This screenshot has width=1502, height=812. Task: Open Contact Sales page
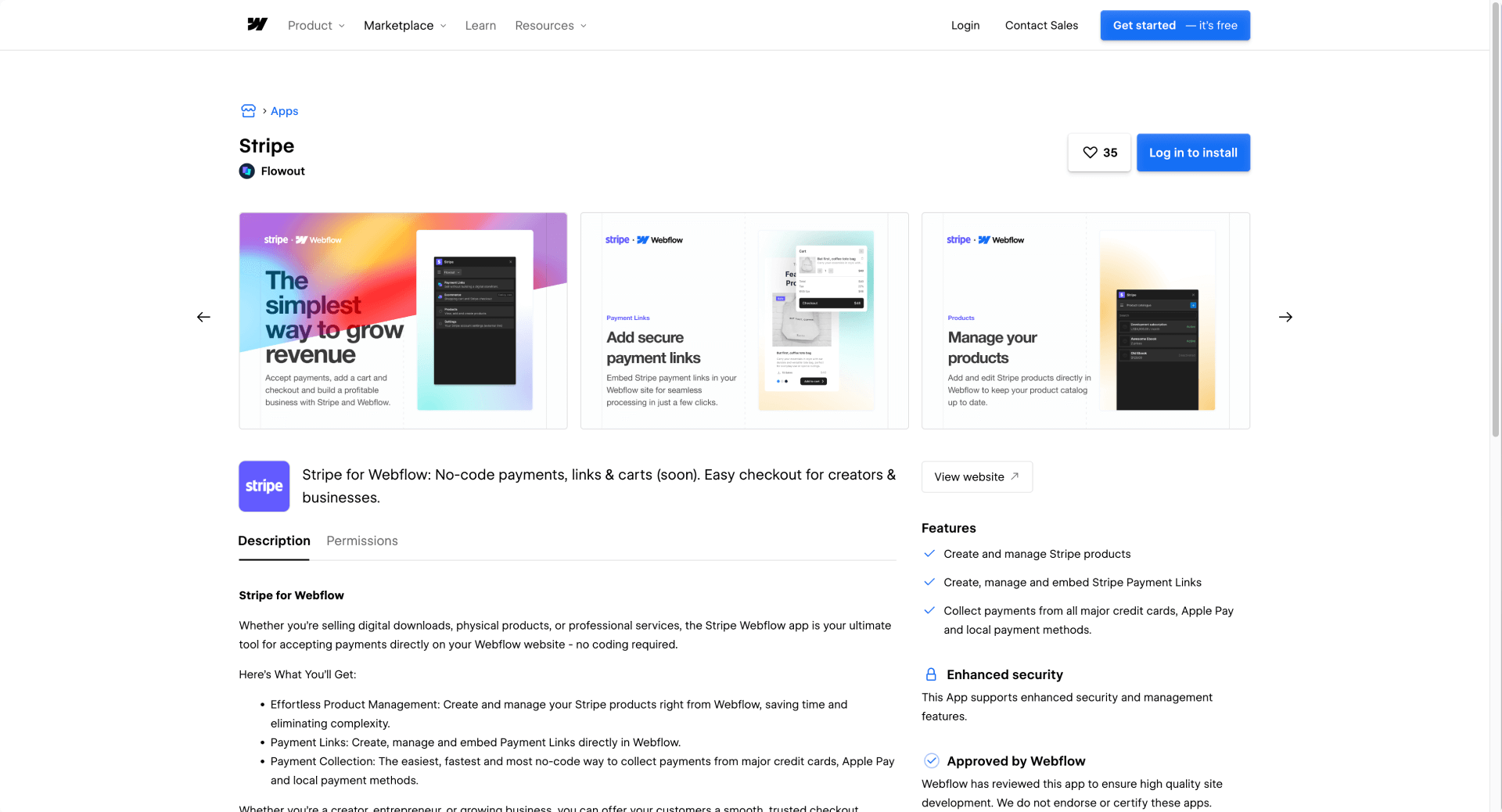(x=1041, y=25)
